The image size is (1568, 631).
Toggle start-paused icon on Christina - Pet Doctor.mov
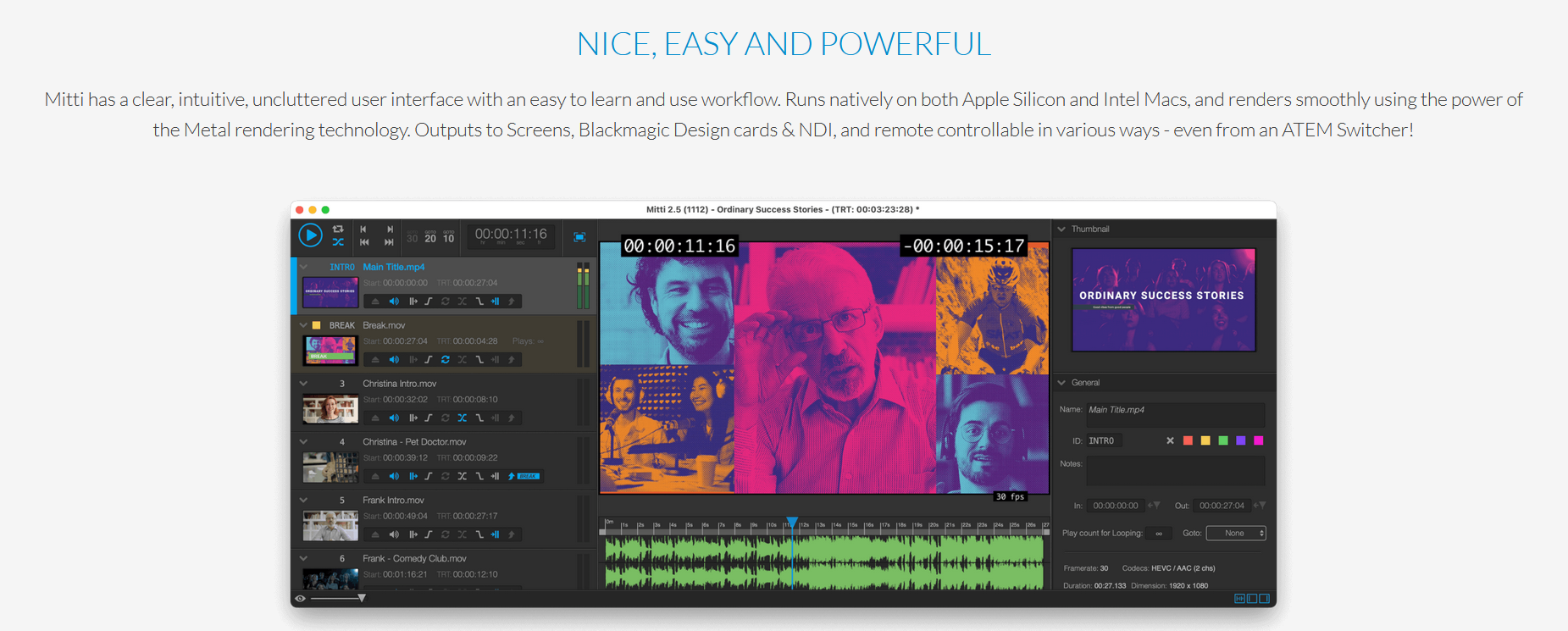coord(413,477)
